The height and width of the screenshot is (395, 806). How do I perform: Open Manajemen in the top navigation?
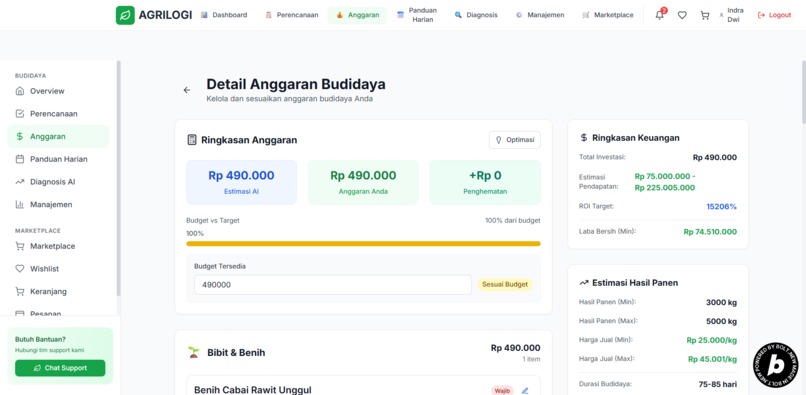coord(540,15)
